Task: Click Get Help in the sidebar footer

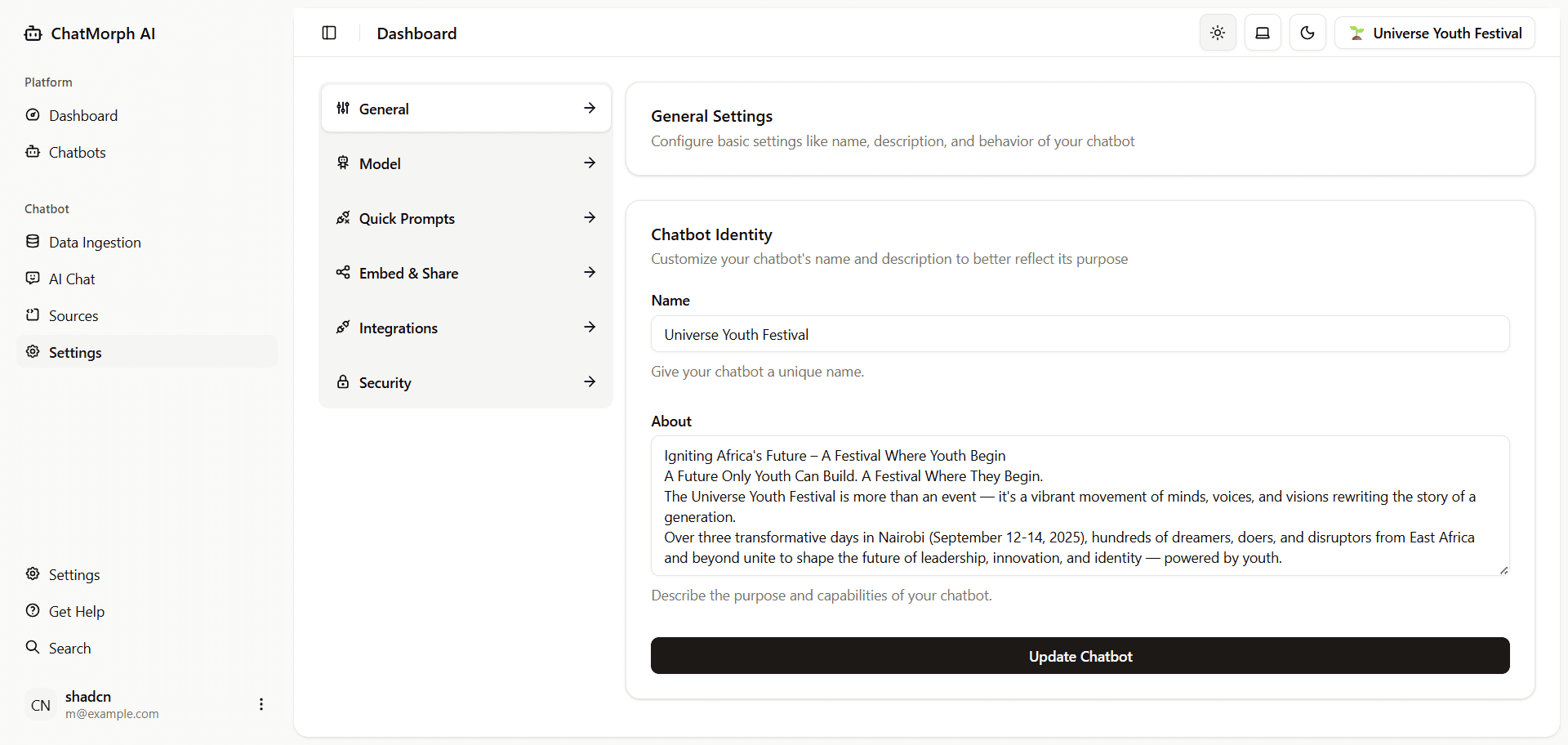Action: click(x=77, y=612)
